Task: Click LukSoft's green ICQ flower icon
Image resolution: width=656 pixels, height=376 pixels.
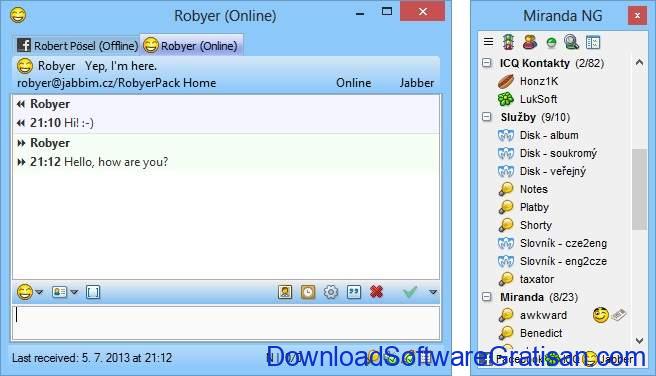Action: [x=506, y=99]
